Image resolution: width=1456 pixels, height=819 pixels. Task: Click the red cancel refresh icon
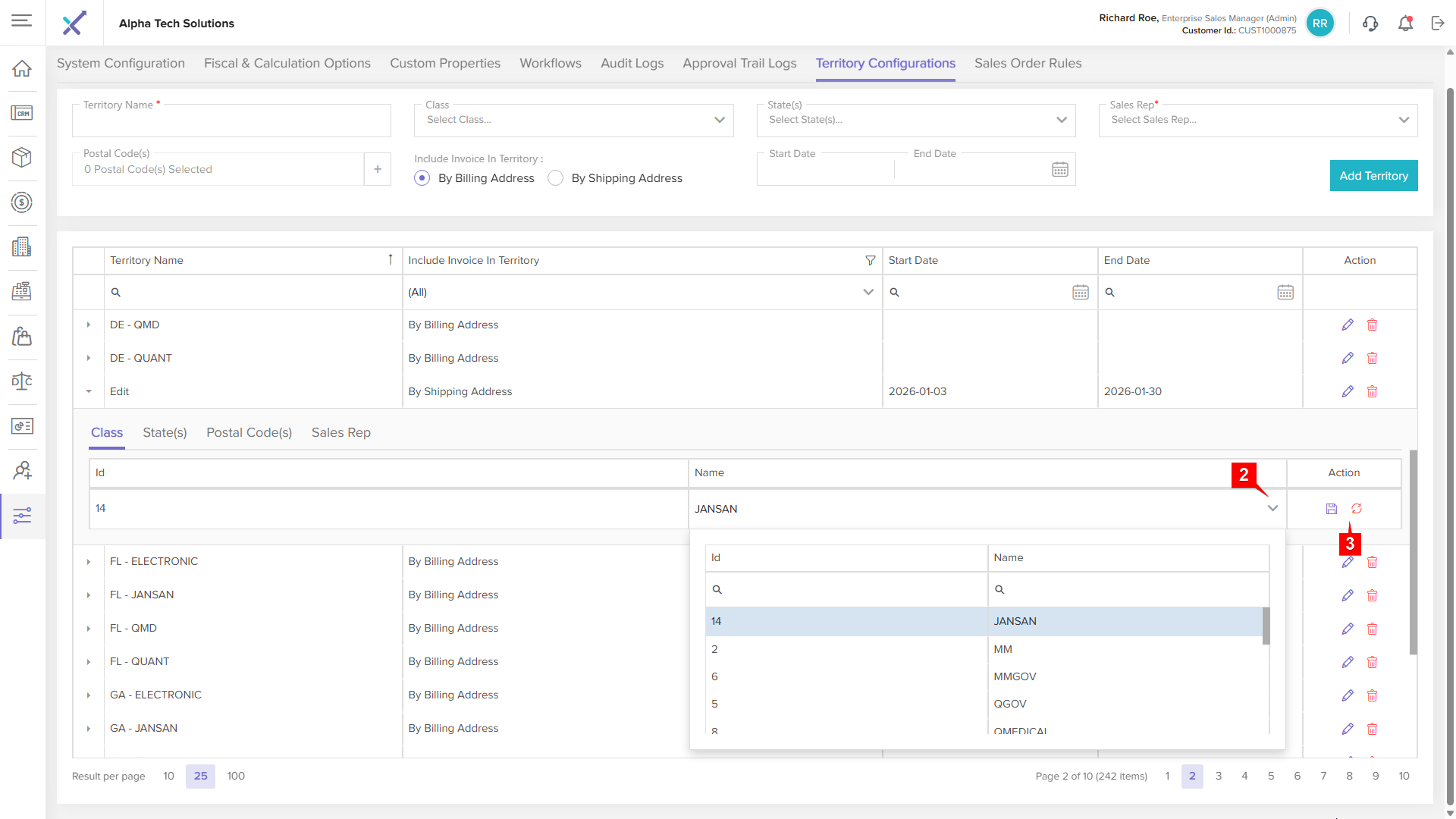pos(1357,509)
